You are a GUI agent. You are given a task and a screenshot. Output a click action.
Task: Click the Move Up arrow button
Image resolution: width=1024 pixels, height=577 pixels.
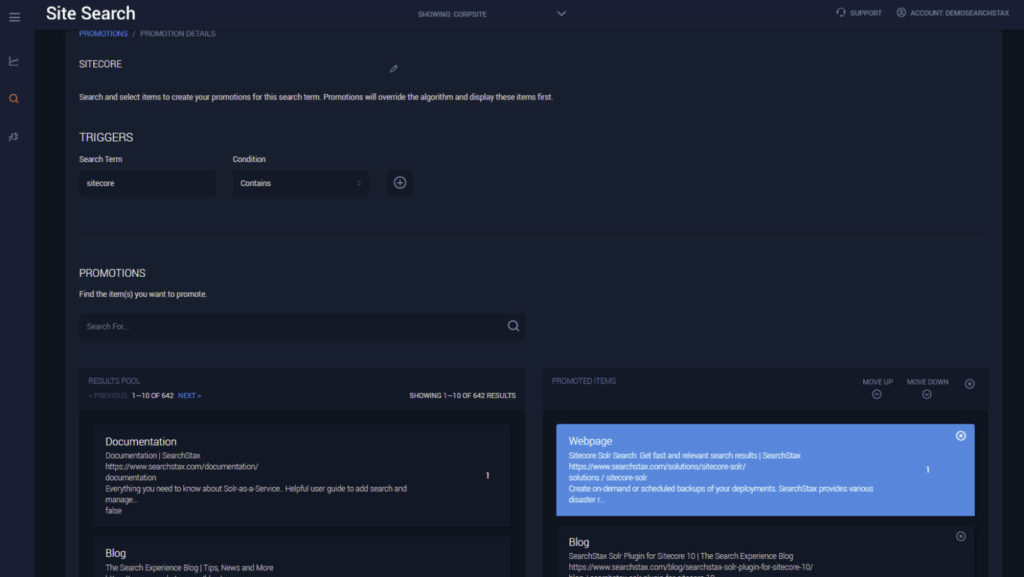tap(877, 394)
